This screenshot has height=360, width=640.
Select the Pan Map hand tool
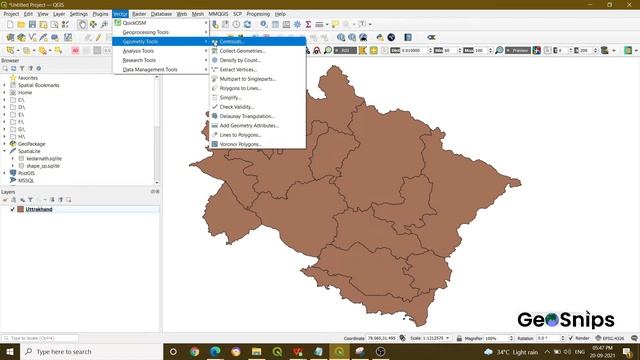(x=82, y=25)
